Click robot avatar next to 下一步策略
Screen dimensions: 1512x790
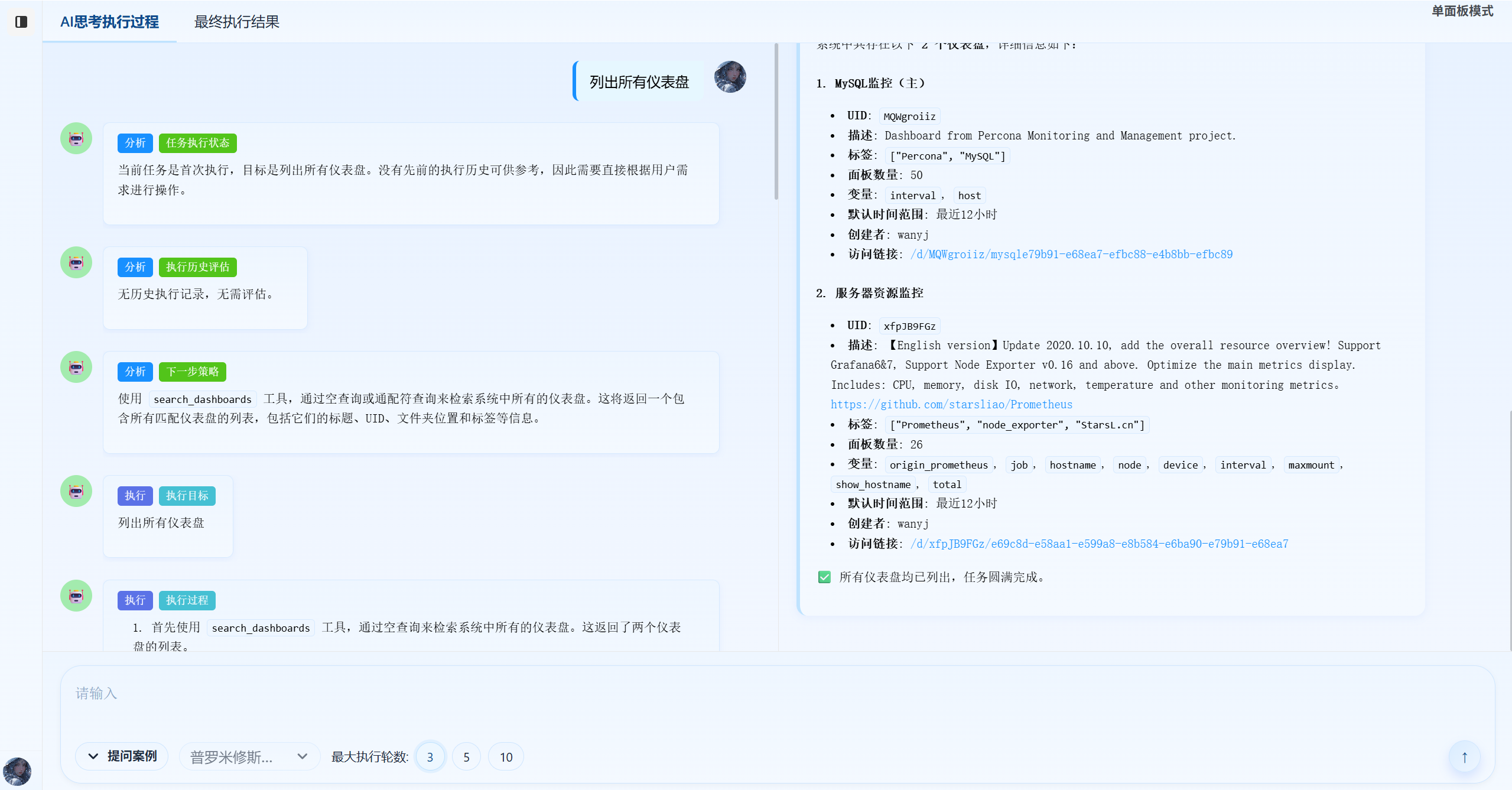76,368
